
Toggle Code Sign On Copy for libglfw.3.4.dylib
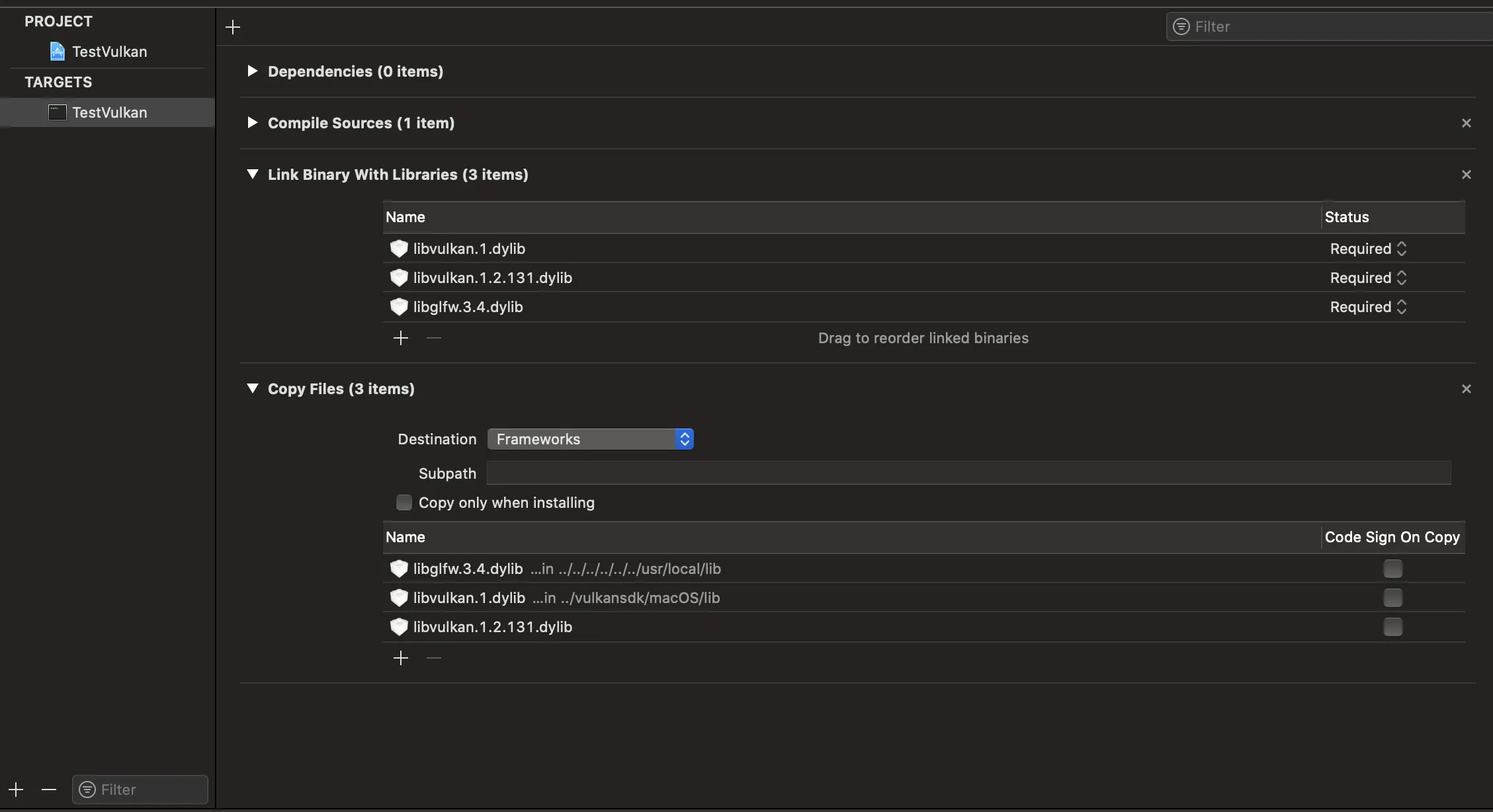1392,569
